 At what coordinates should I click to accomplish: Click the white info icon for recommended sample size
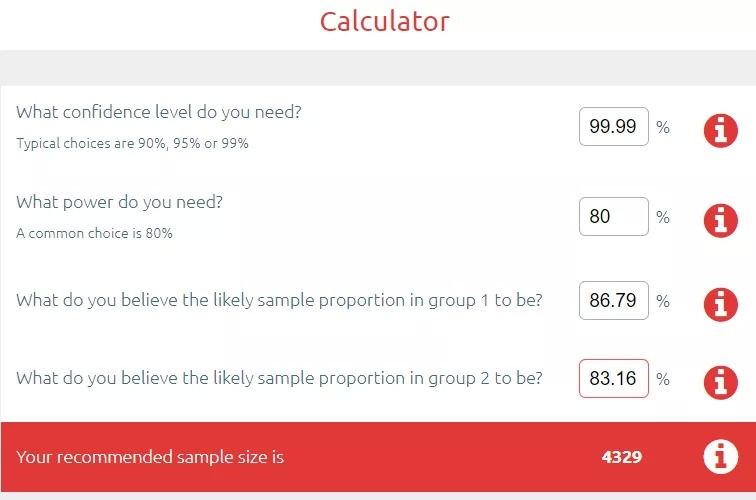tap(720, 457)
